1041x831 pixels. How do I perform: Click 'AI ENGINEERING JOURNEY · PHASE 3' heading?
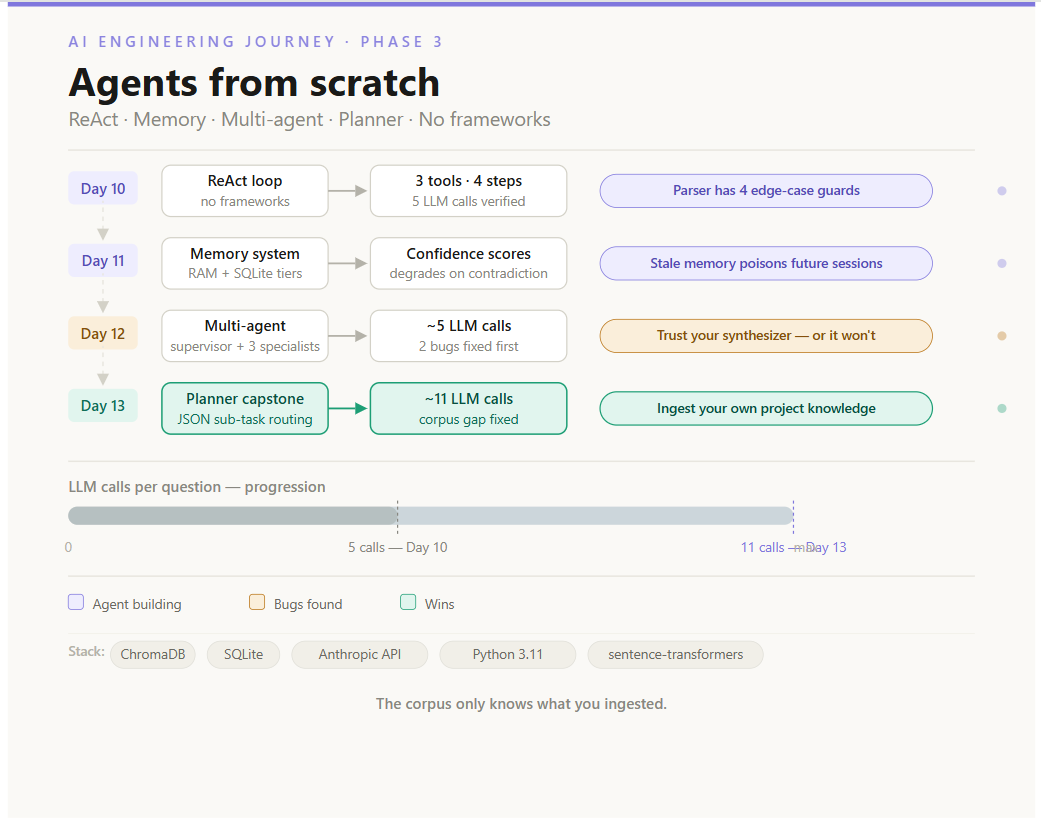(x=256, y=42)
